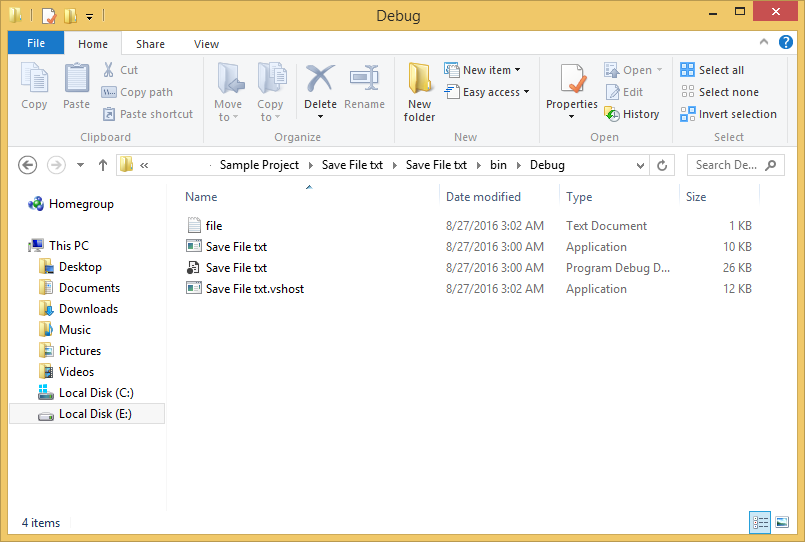Go back with the Back arrow
Image resolution: width=805 pixels, height=542 pixels.
point(28,165)
